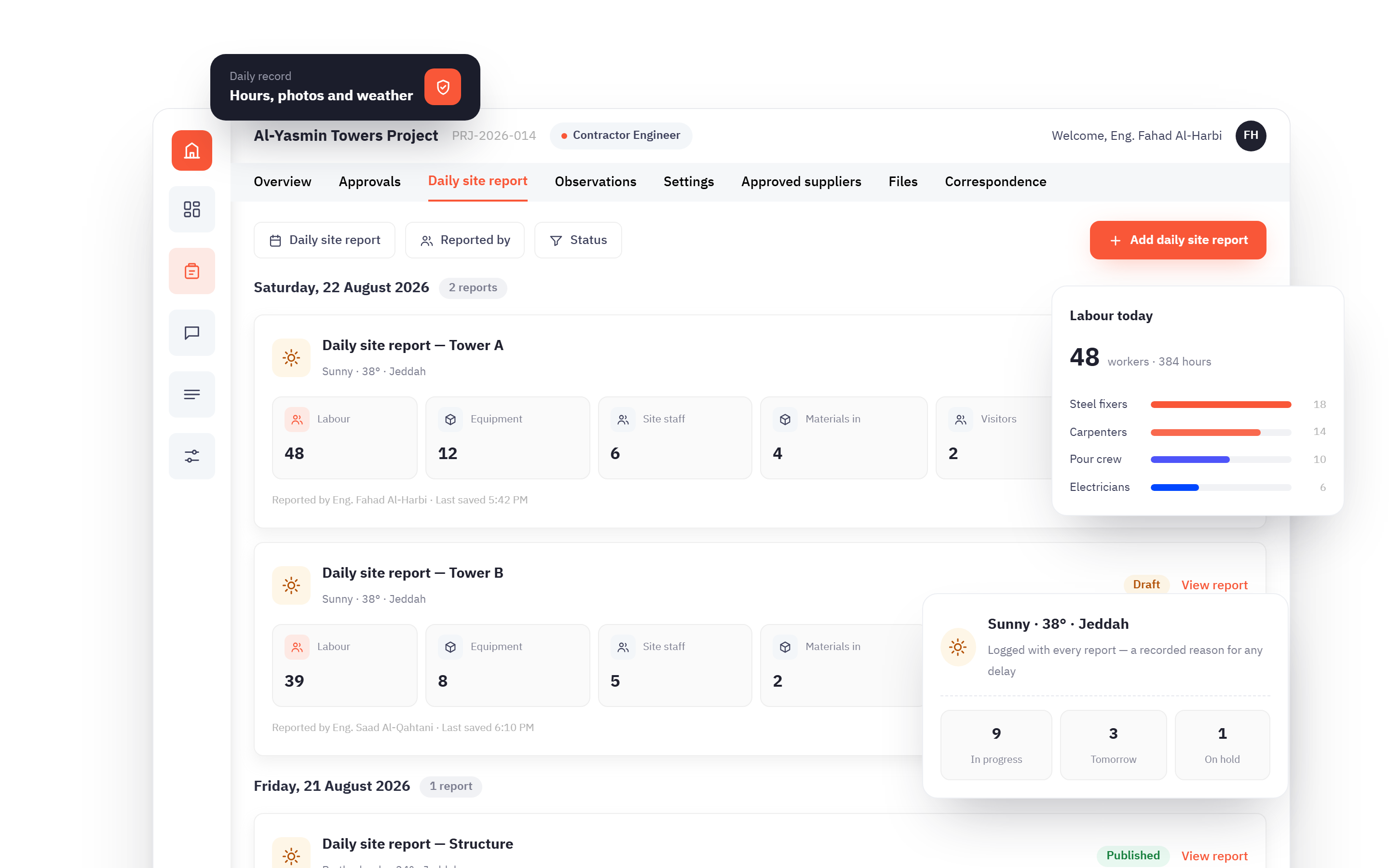Click the Equipment stat card showing 8
The image size is (1389, 868).
507,665
